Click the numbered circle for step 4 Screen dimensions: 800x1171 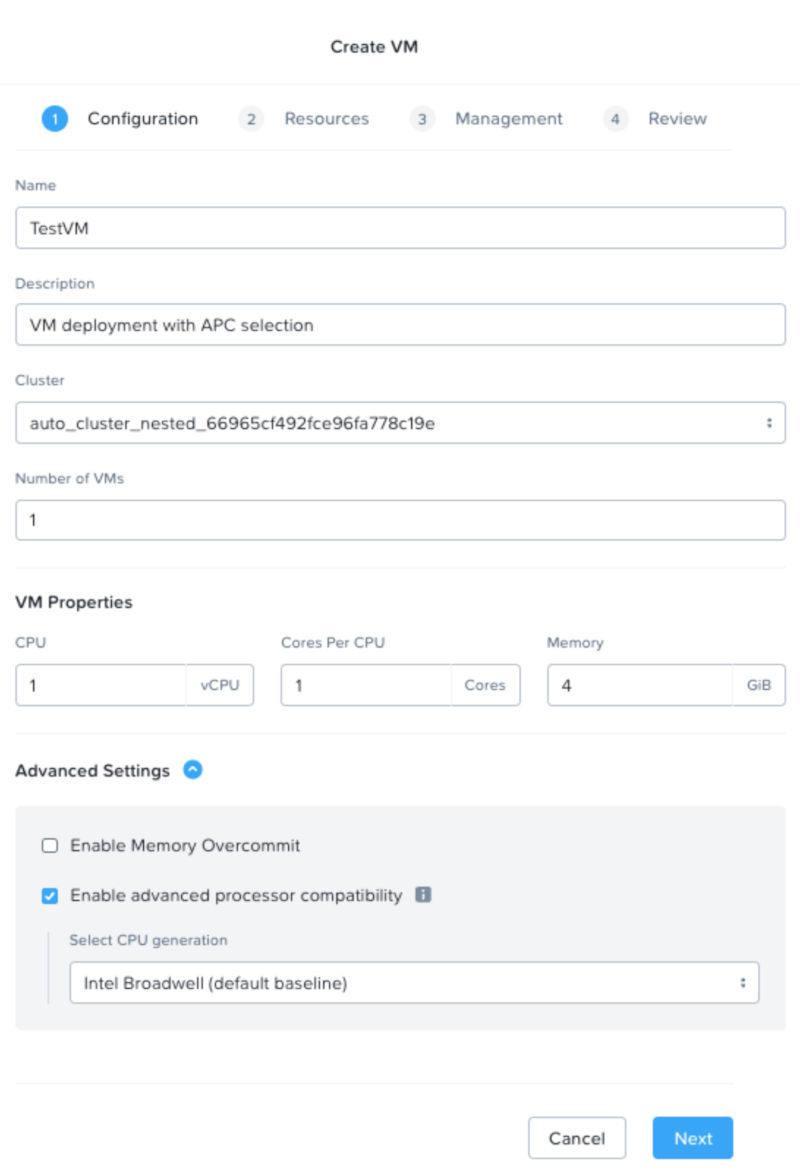point(616,118)
